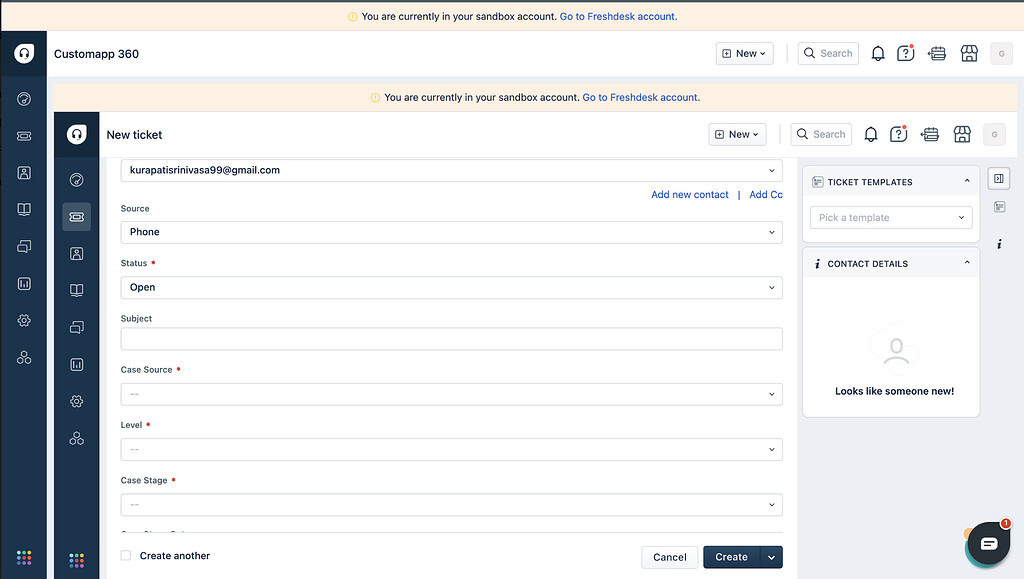
Task: Open Admin settings via the gear icon
Action: pyautogui.click(x=76, y=401)
